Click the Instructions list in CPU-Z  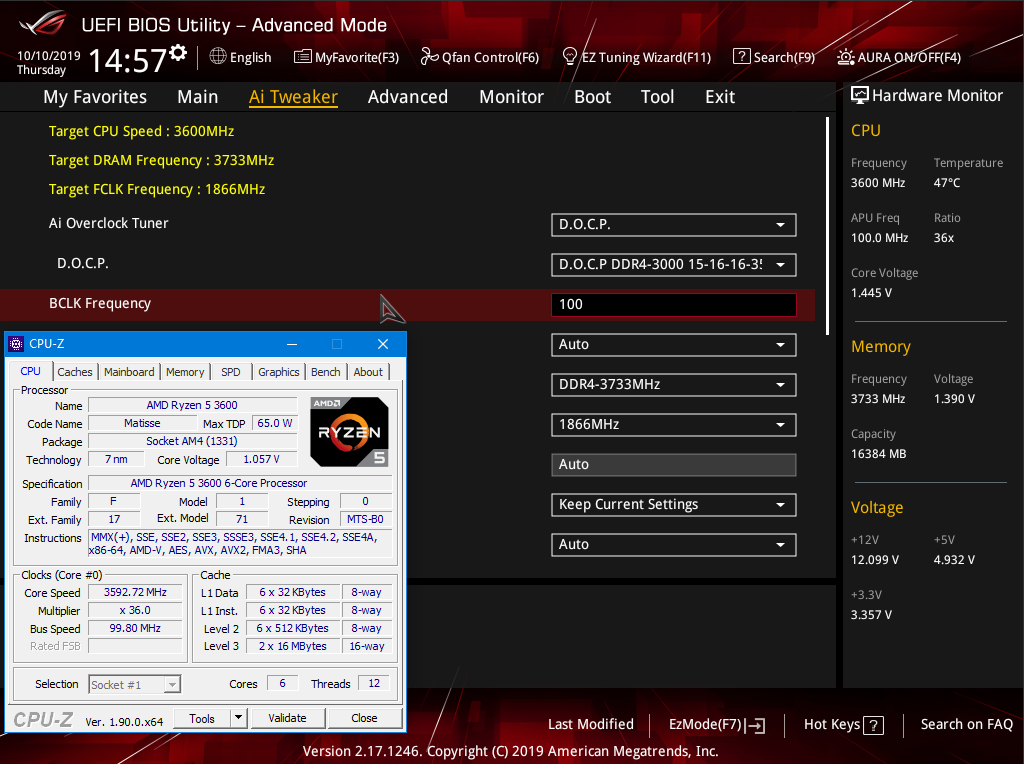tap(240, 543)
